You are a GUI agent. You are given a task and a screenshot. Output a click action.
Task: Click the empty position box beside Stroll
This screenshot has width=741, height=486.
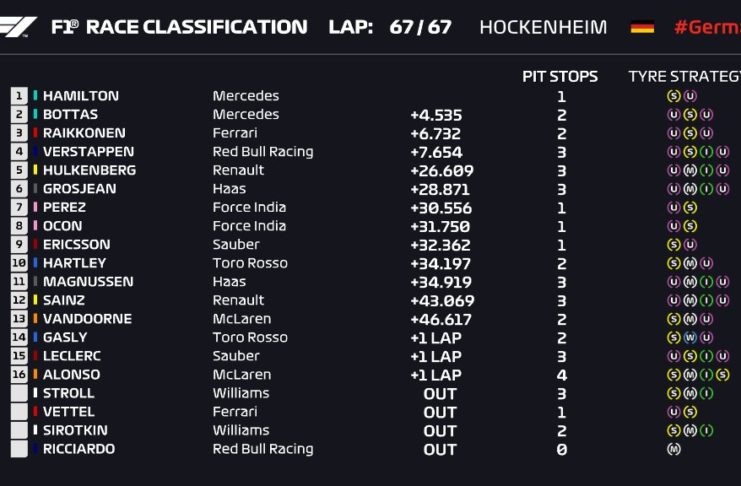click(19, 394)
